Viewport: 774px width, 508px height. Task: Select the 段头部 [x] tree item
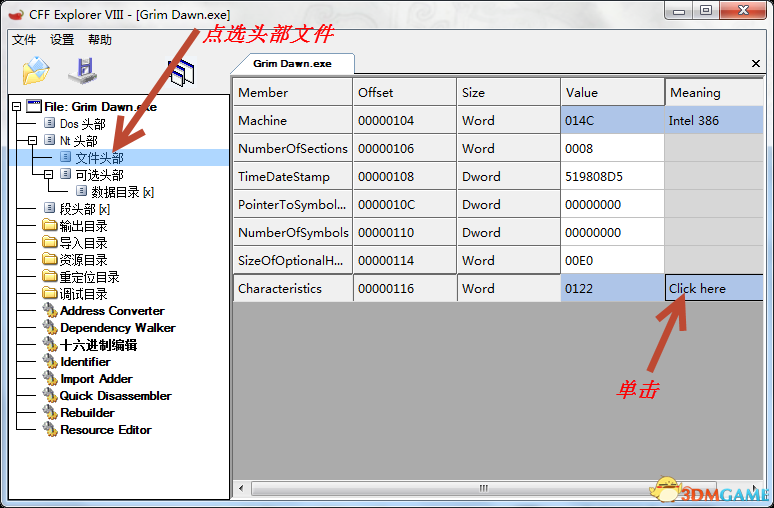click(84, 209)
